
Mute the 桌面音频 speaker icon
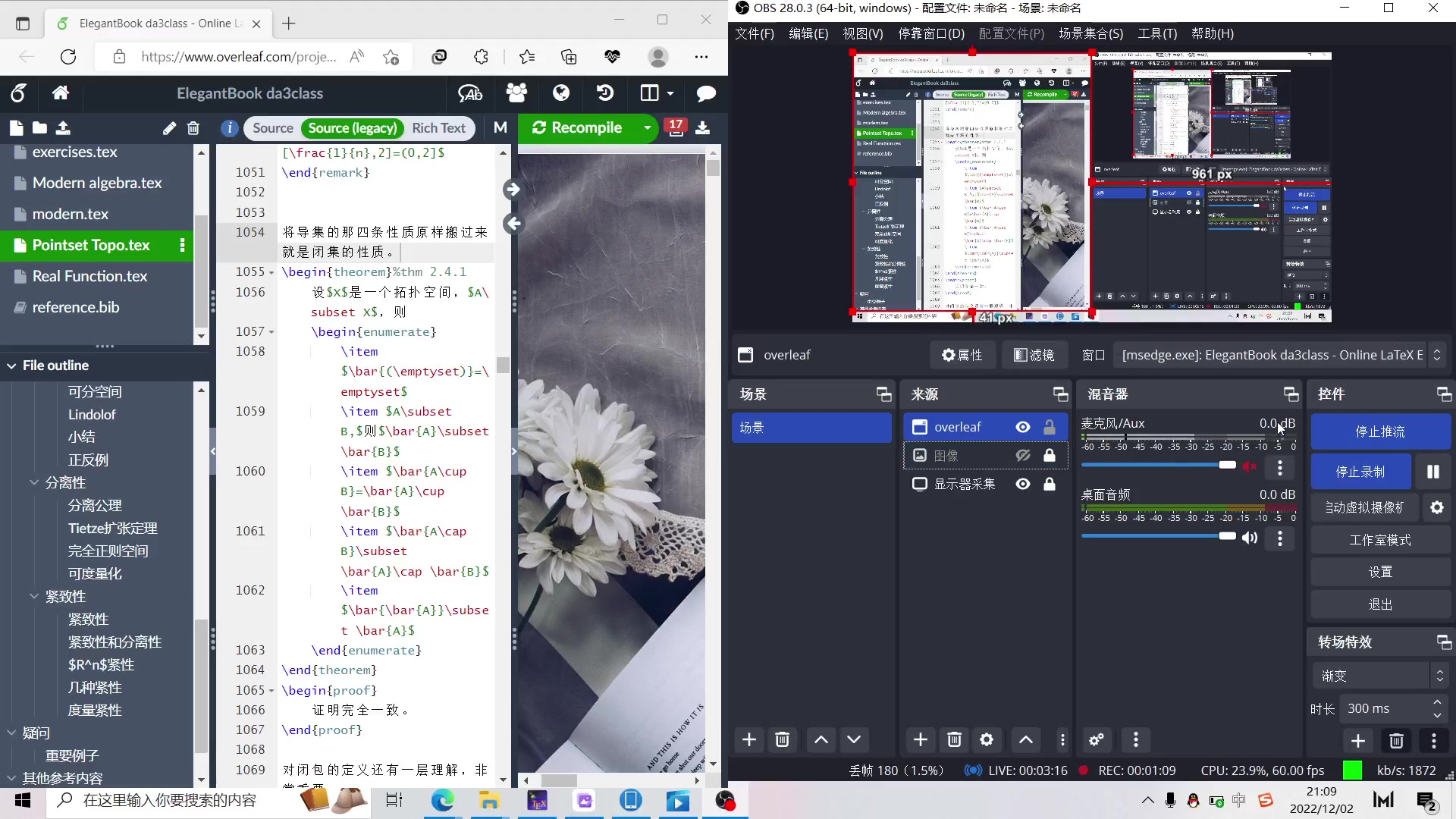pyautogui.click(x=1250, y=538)
